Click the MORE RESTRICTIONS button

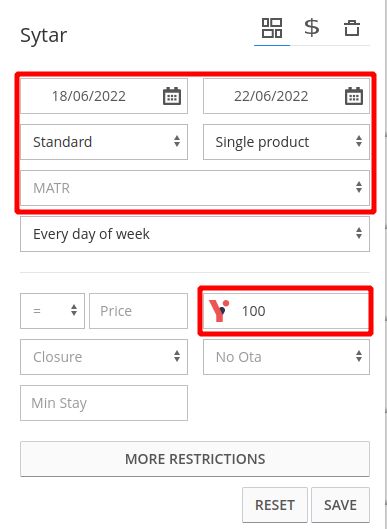[195, 459]
